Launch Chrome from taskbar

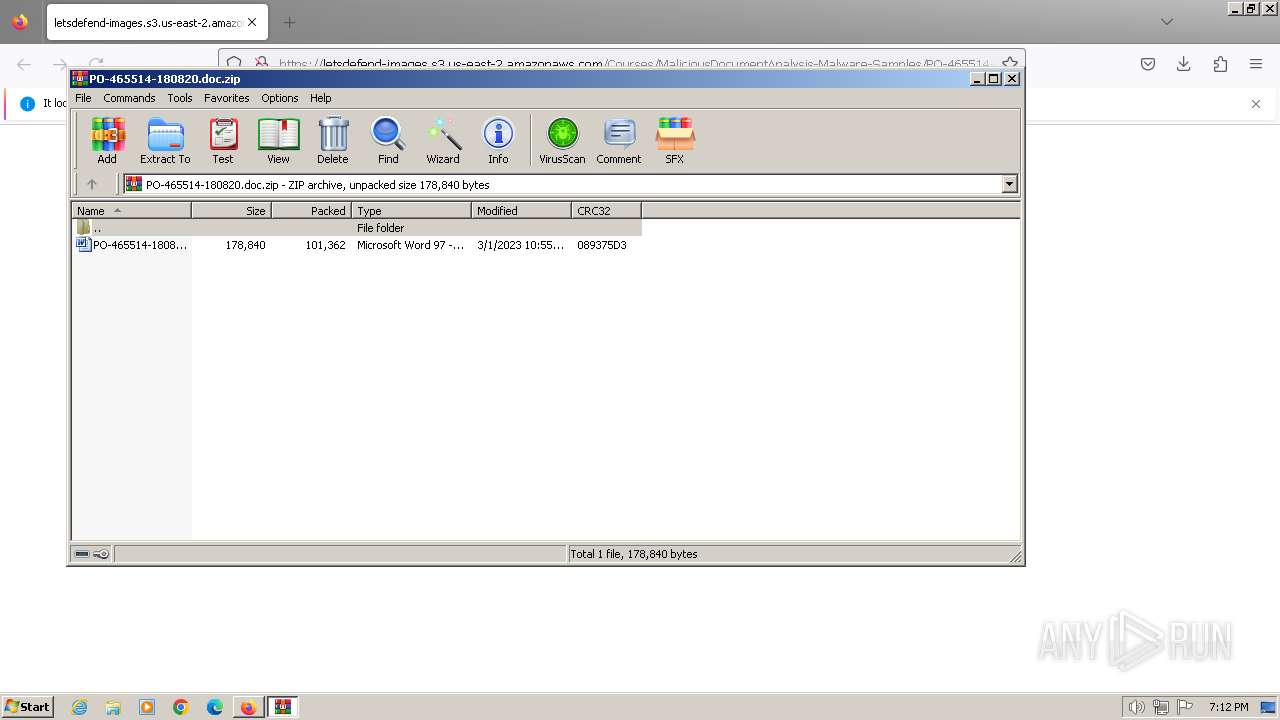(x=181, y=707)
